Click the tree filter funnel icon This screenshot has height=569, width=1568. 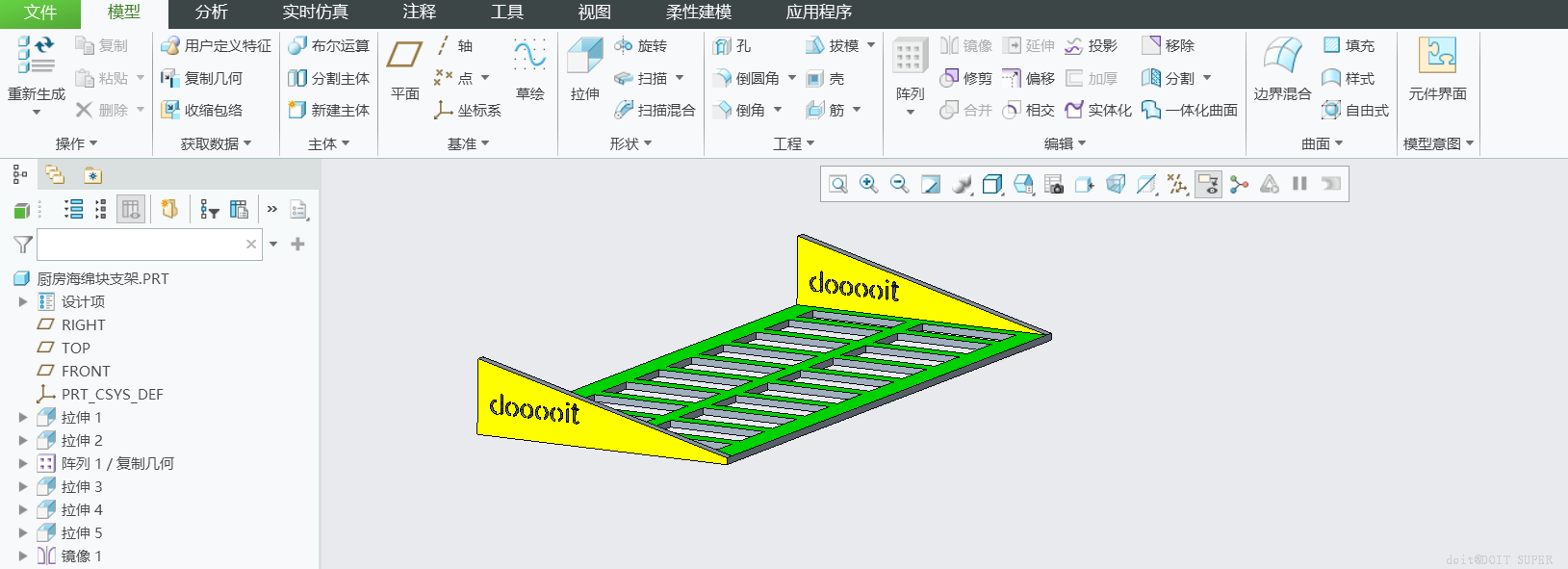tap(23, 245)
